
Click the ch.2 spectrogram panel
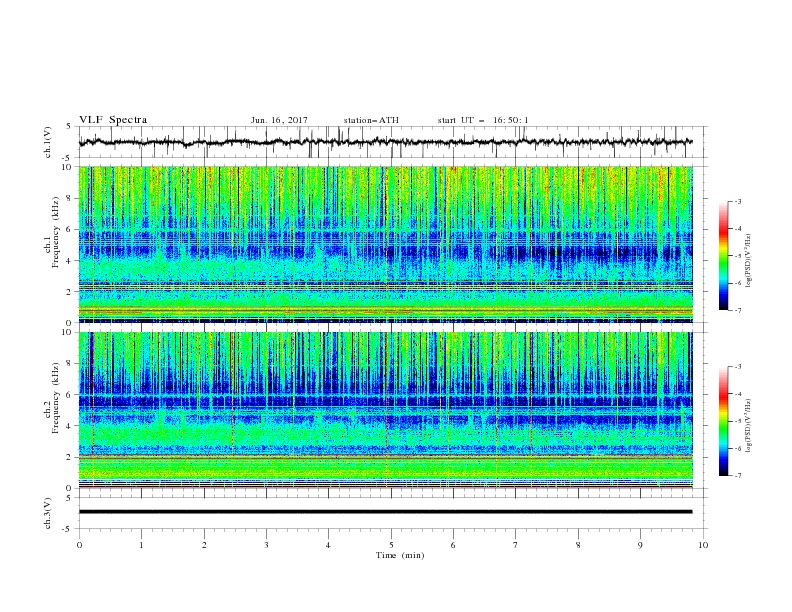coord(386,410)
